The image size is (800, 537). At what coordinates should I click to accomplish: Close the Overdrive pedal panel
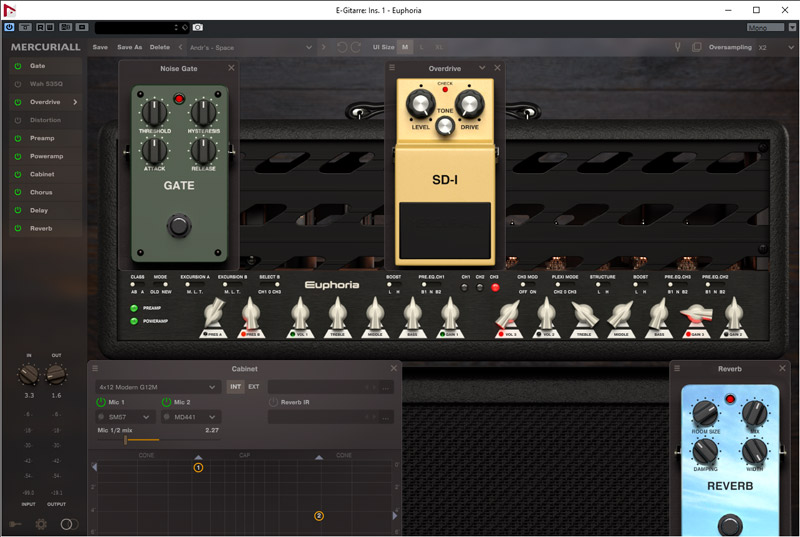497,68
